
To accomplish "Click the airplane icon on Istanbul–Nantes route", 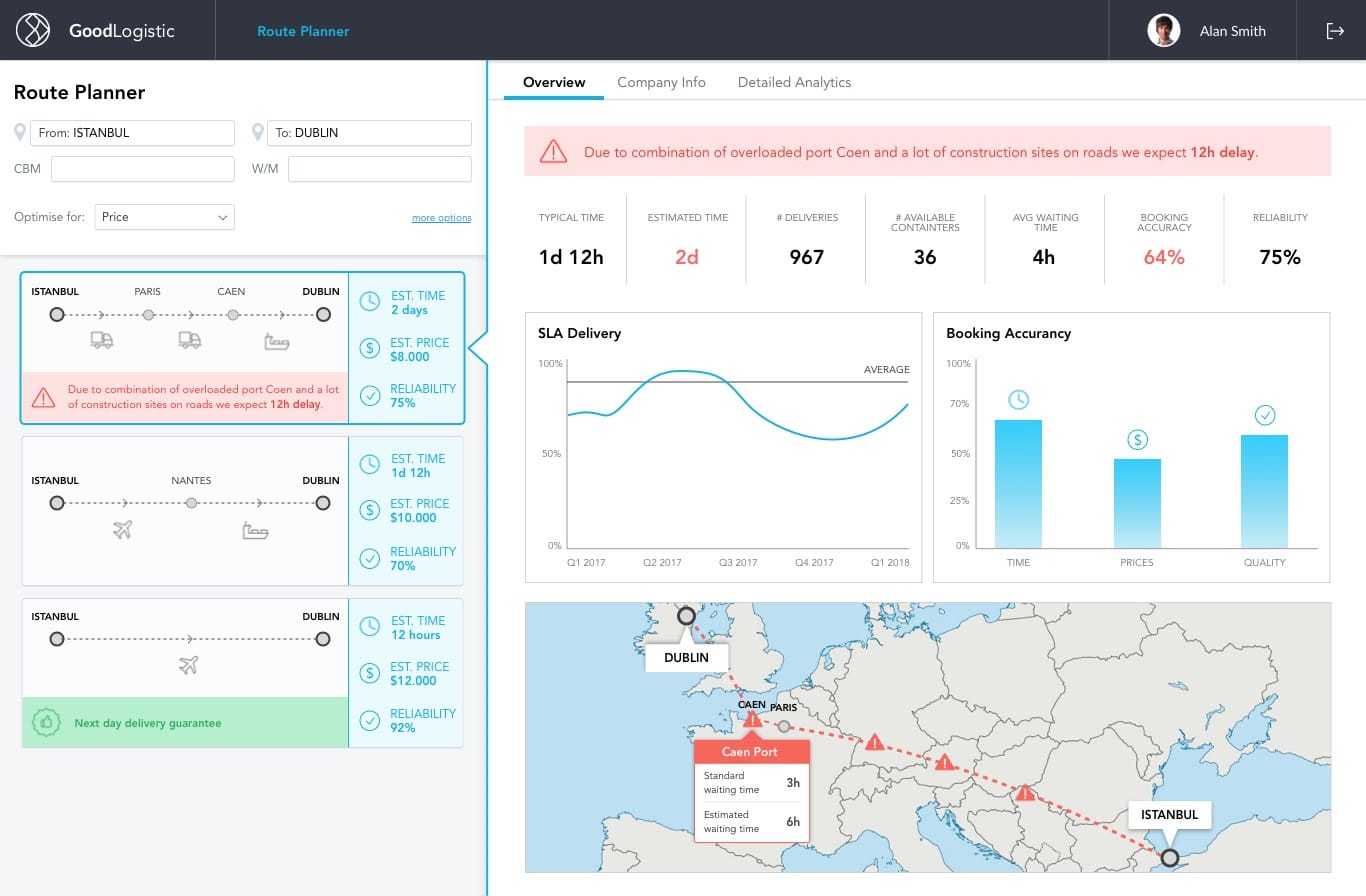I will (123, 530).
